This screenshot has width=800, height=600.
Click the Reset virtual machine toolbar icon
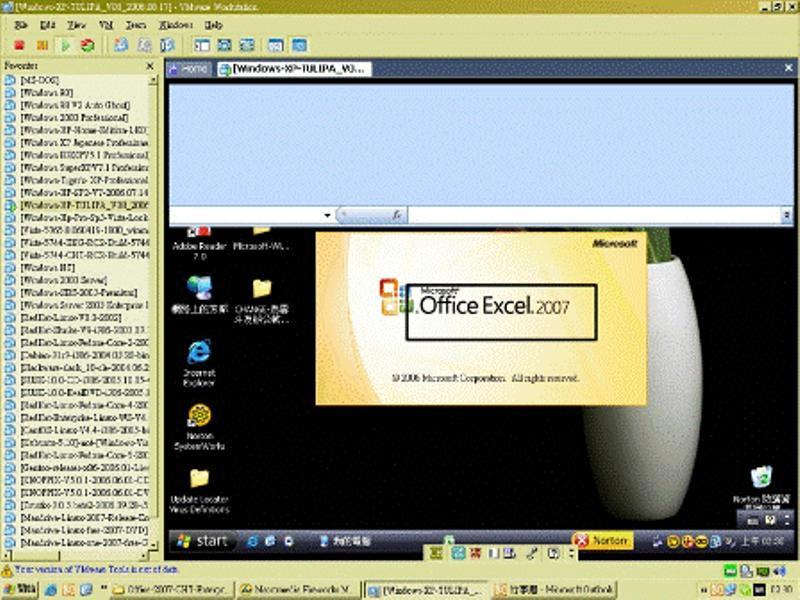(88, 45)
